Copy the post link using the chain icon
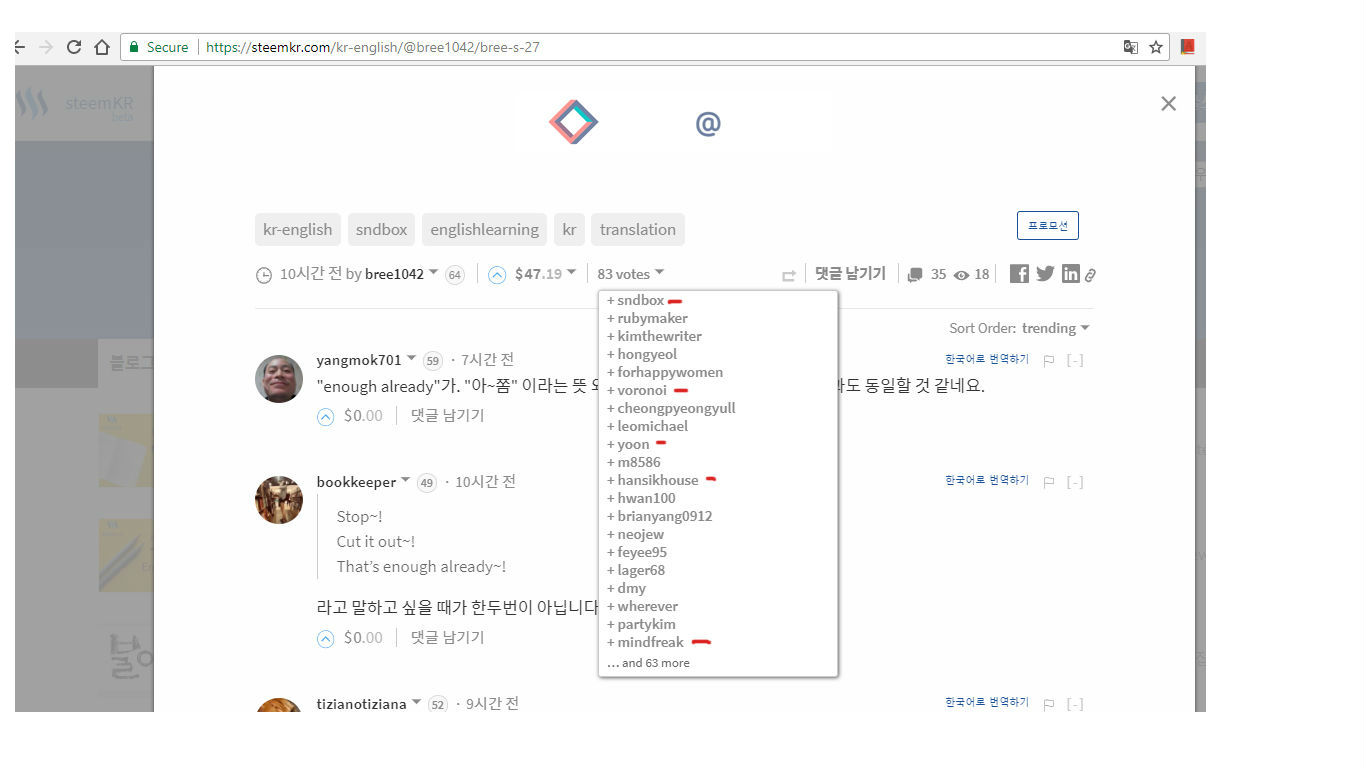The image size is (1366, 768). pos(1089,272)
